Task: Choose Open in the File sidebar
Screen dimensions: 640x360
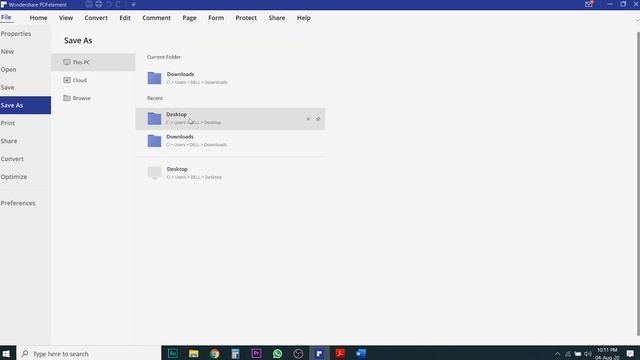Action: 25,70
